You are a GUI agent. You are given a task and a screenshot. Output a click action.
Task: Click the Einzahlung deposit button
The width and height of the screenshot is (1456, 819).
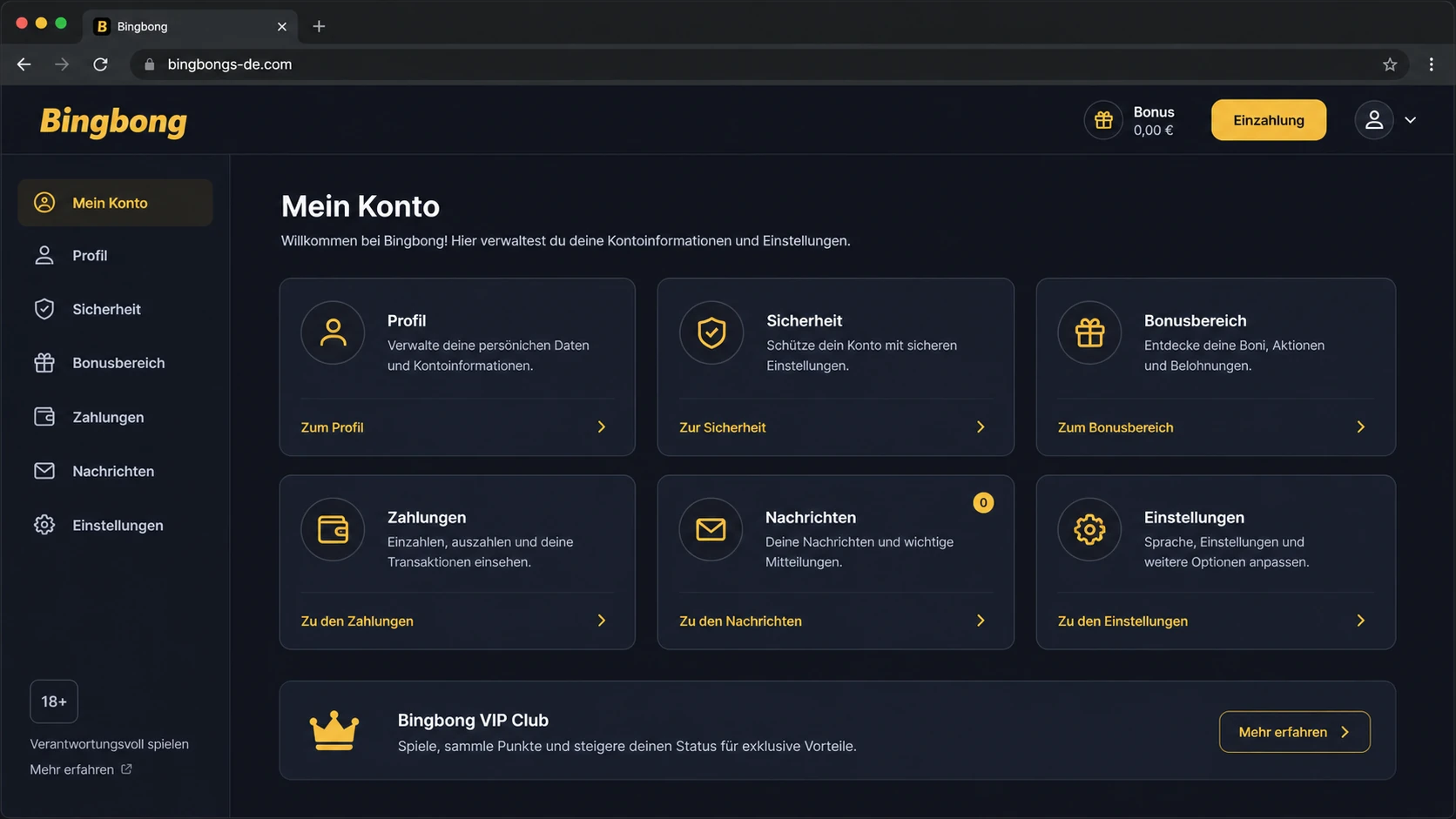pyautogui.click(x=1268, y=120)
